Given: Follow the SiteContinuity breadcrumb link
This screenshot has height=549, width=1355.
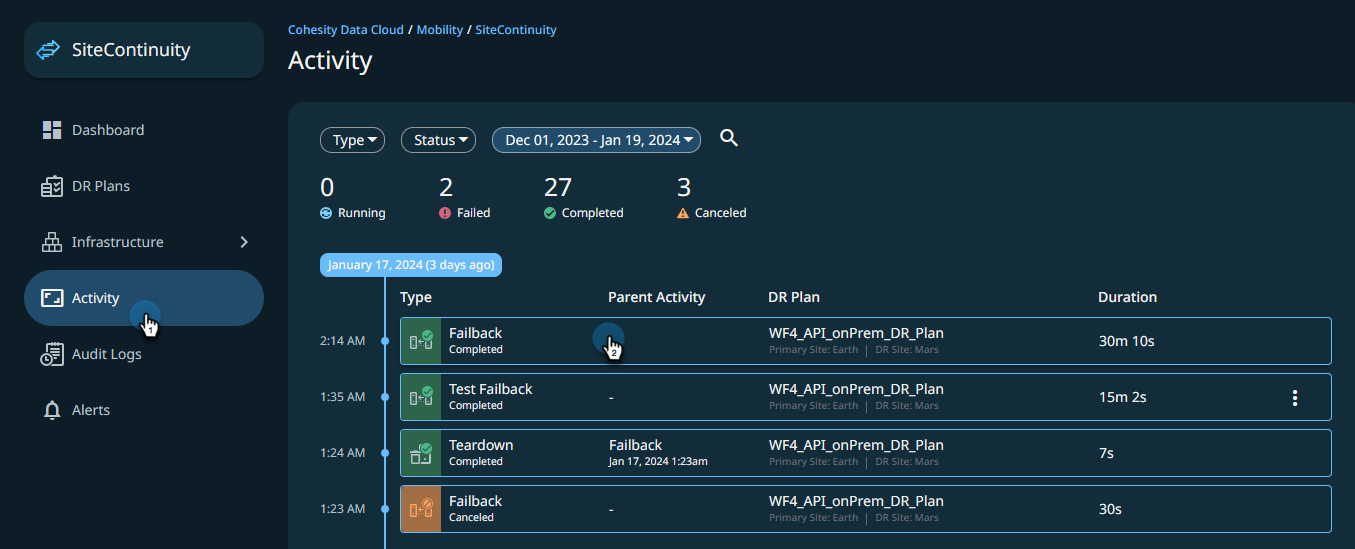Looking at the screenshot, I should point(516,30).
